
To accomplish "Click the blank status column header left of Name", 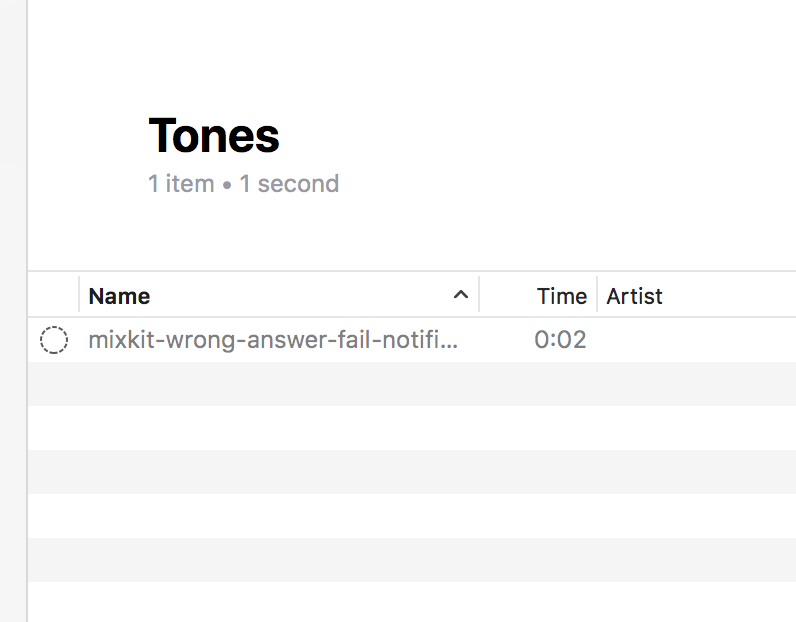I will [x=53, y=296].
